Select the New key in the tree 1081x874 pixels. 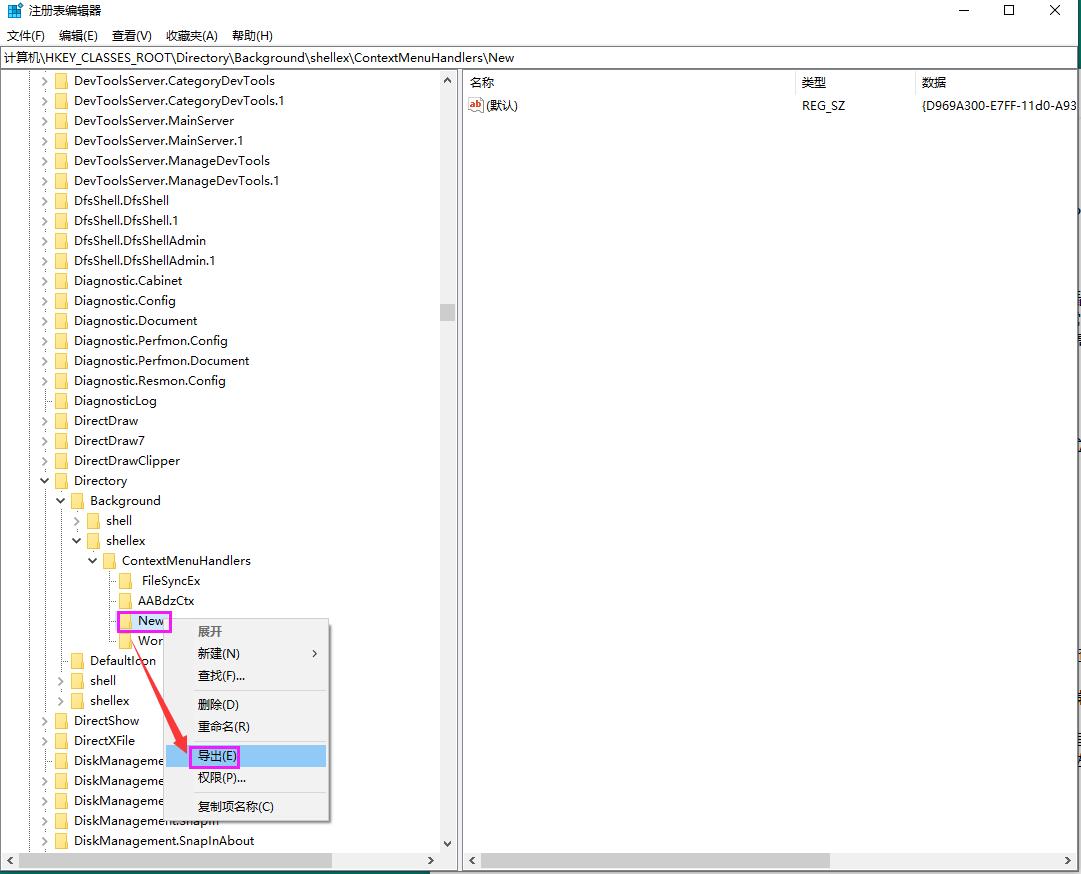[151, 620]
